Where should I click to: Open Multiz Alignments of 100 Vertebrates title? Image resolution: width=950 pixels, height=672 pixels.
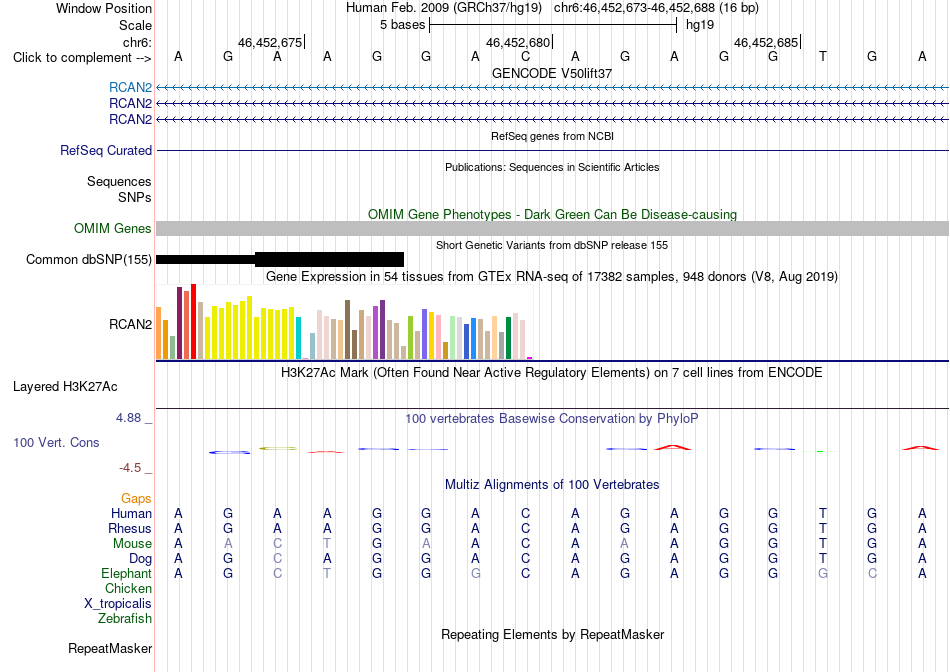click(x=552, y=485)
